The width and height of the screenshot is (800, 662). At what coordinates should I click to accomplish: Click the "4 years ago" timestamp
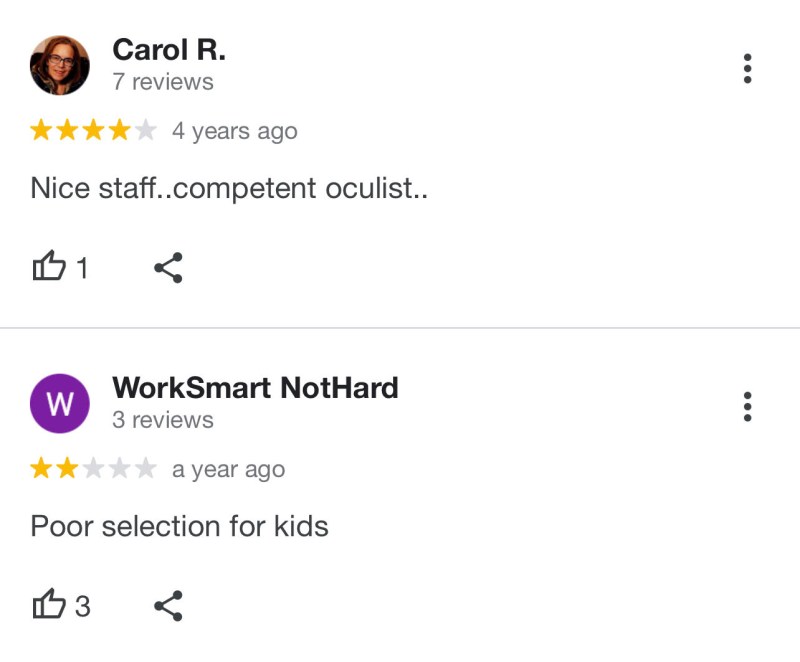234,131
